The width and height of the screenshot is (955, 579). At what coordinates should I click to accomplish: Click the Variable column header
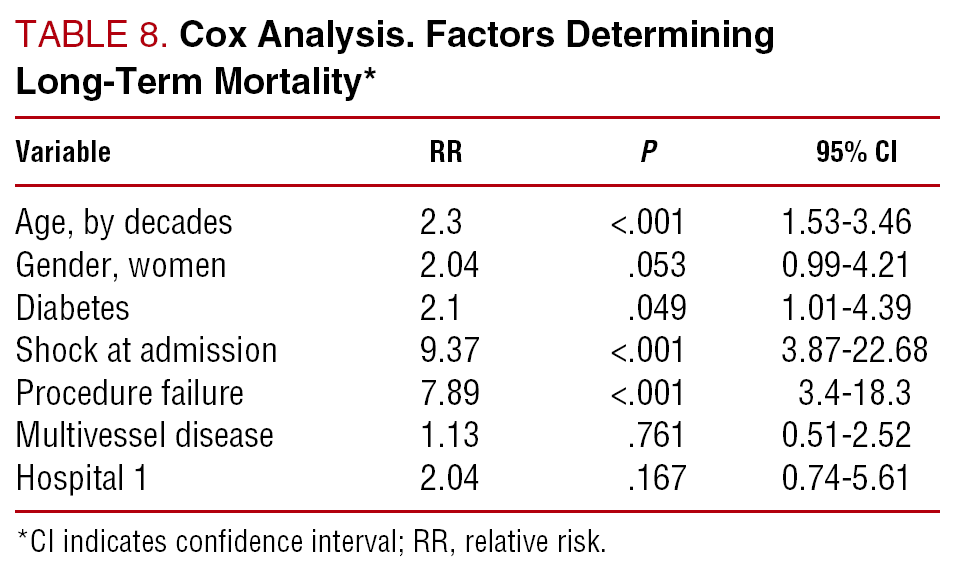point(62,153)
